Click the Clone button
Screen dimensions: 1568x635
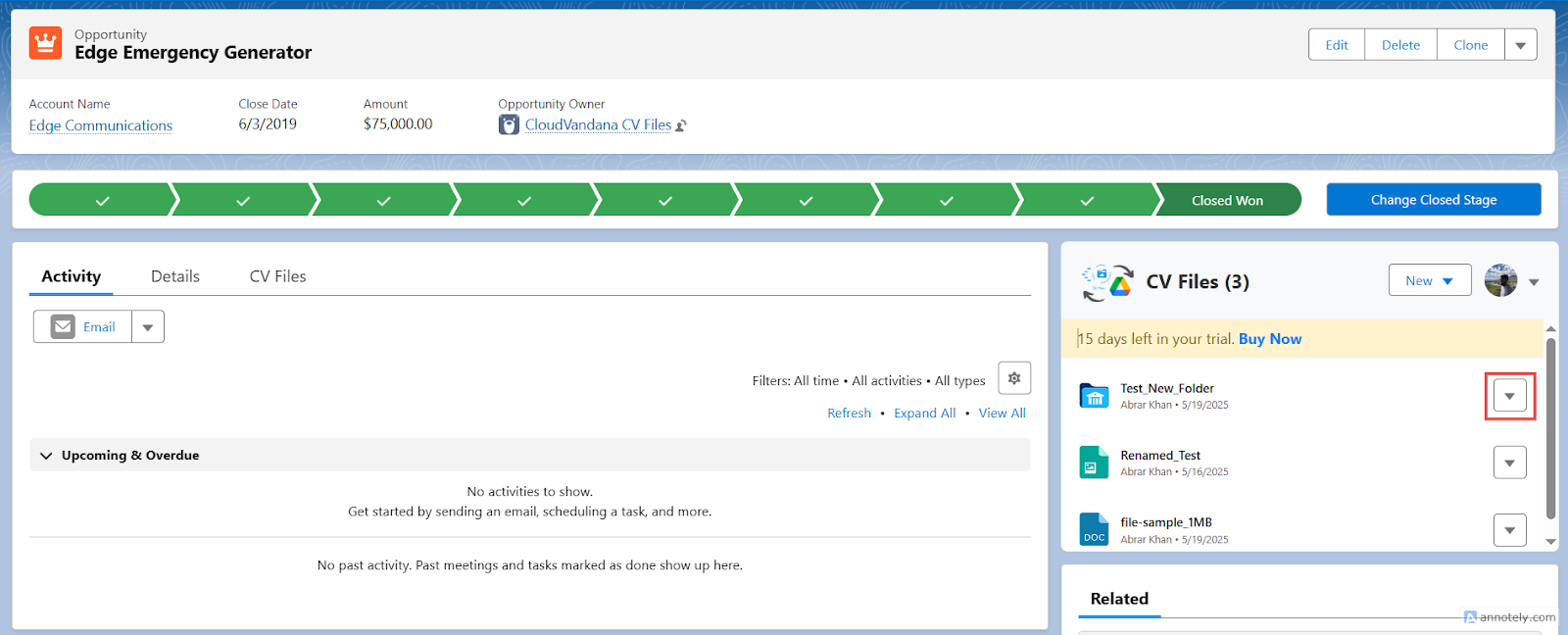pos(1471,45)
